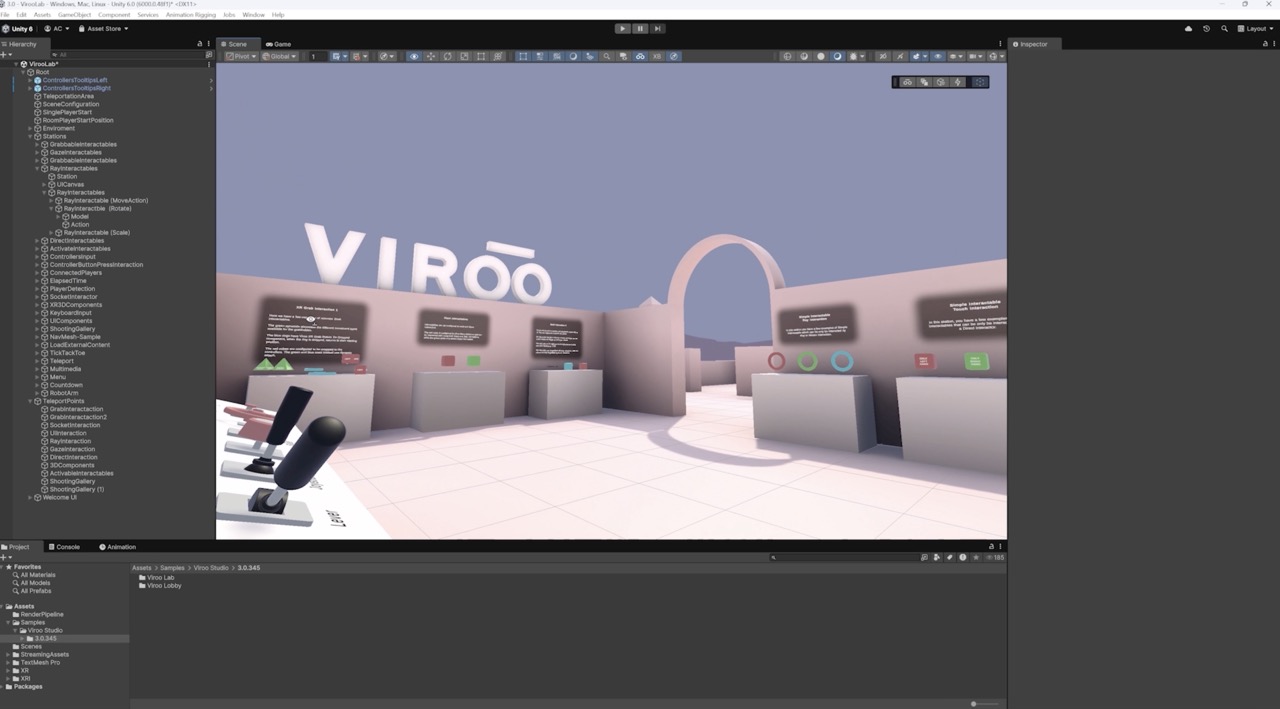Click the first icon in Scene overlay toolbar
The image size is (1280, 709).
(x=907, y=82)
